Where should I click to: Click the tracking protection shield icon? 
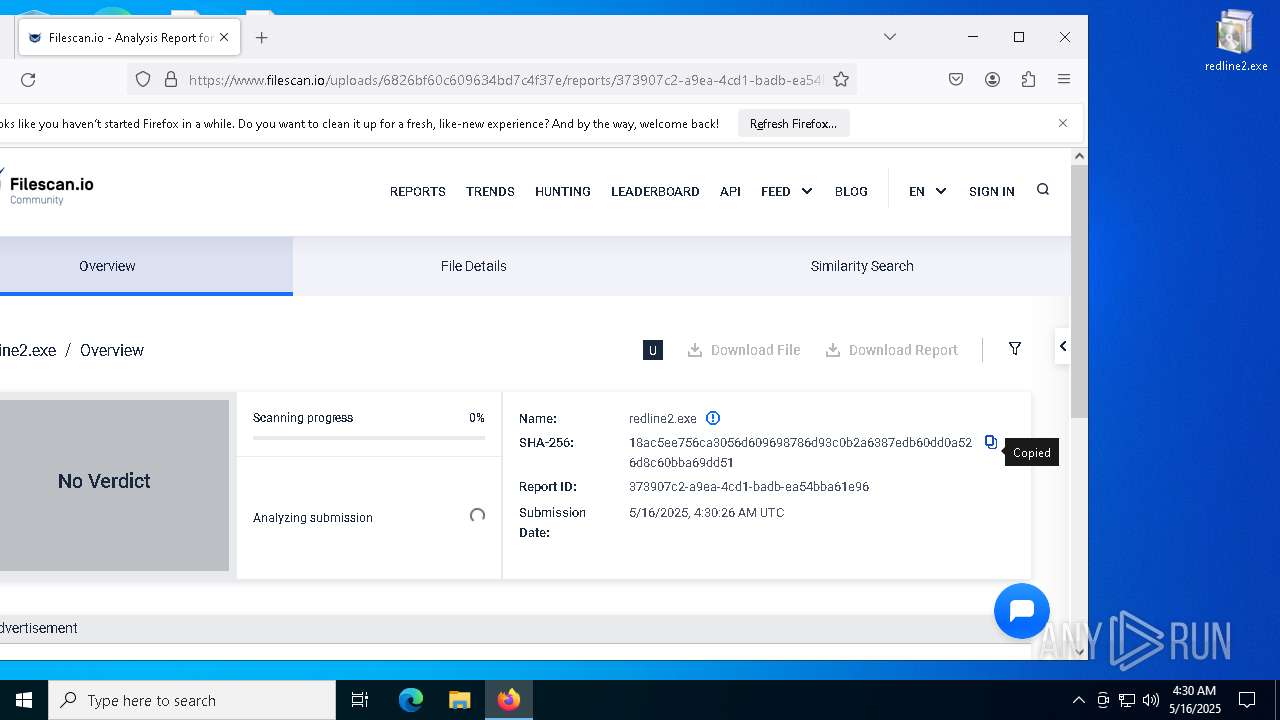pyautogui.click(x=143, y=79)
